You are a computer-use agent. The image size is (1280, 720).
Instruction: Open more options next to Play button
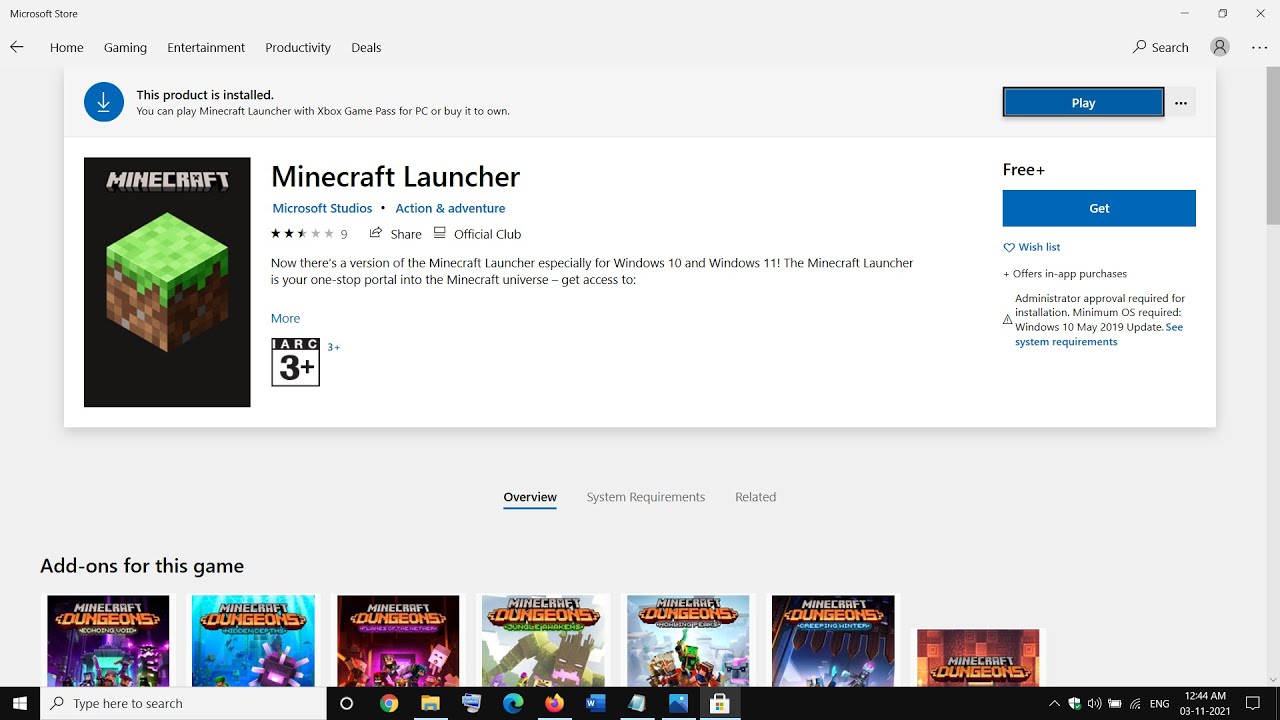(1181, 103)
